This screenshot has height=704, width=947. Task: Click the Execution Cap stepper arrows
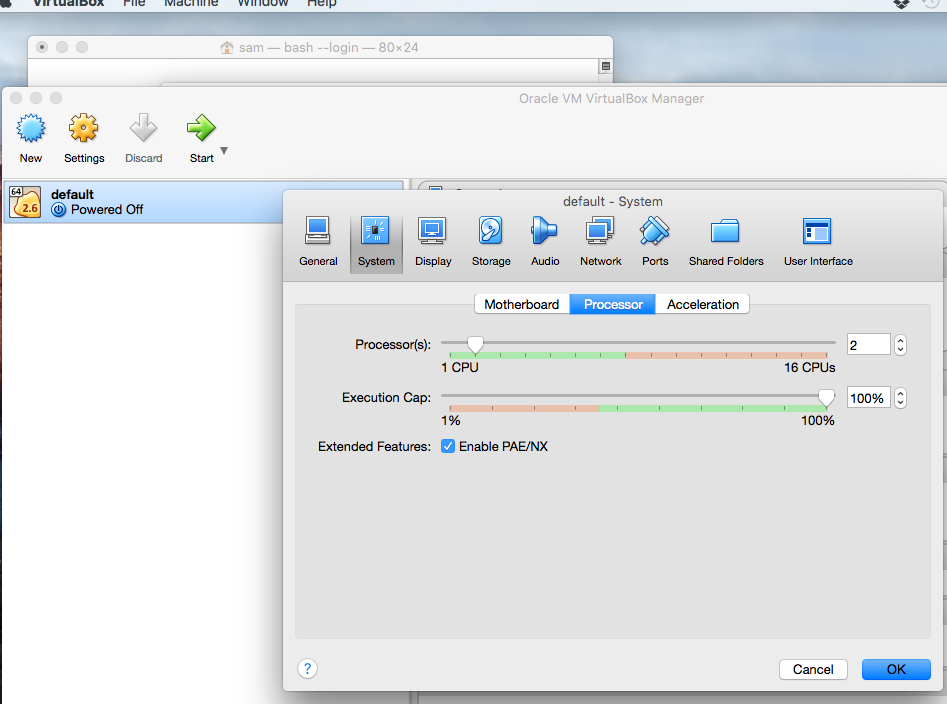click(x=900, y=398)
